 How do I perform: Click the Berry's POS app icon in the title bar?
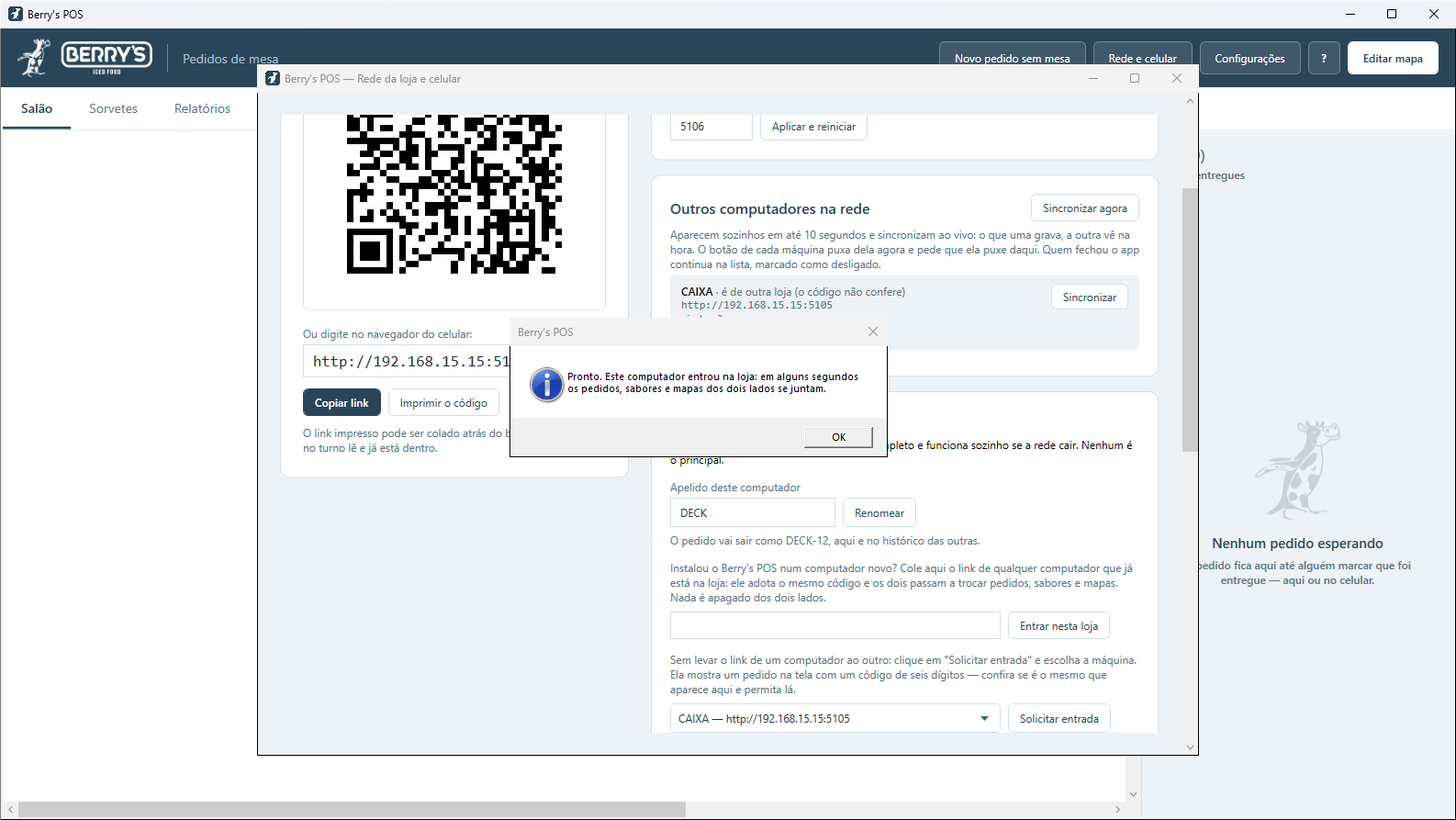15,14
